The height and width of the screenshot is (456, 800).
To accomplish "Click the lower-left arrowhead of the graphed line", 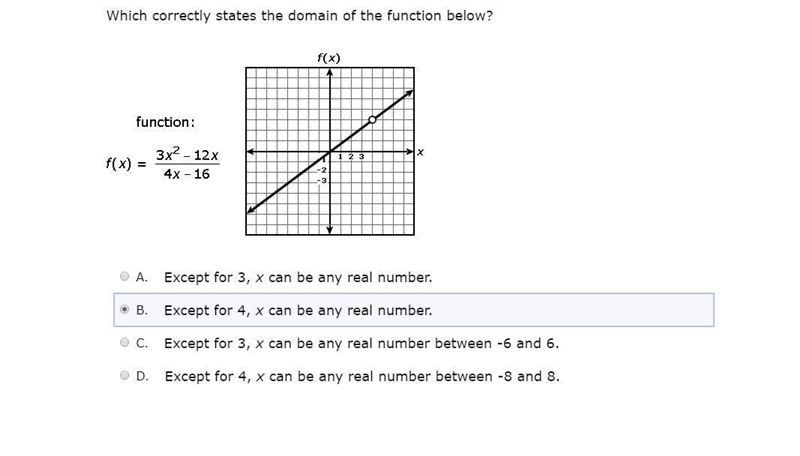I will [250, 210].
